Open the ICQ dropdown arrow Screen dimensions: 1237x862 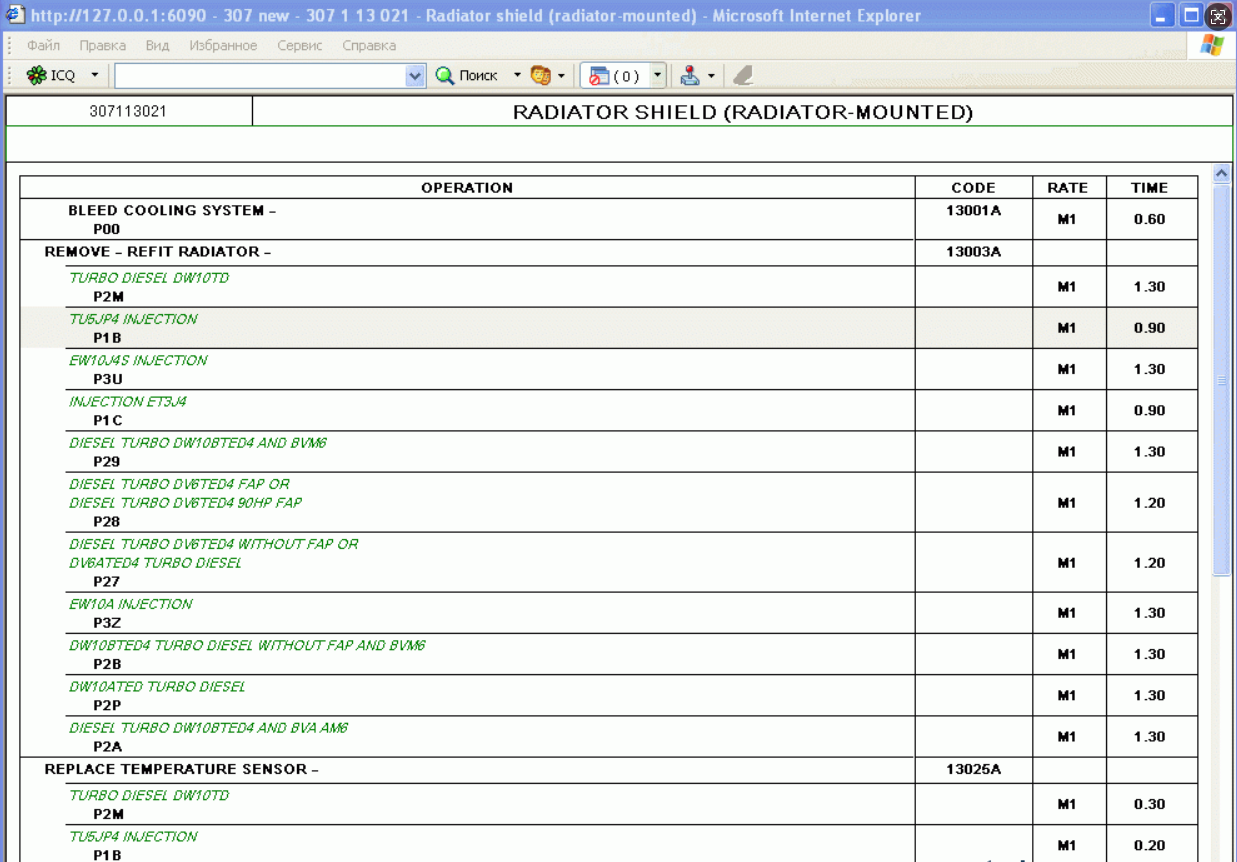pos(95,76)
